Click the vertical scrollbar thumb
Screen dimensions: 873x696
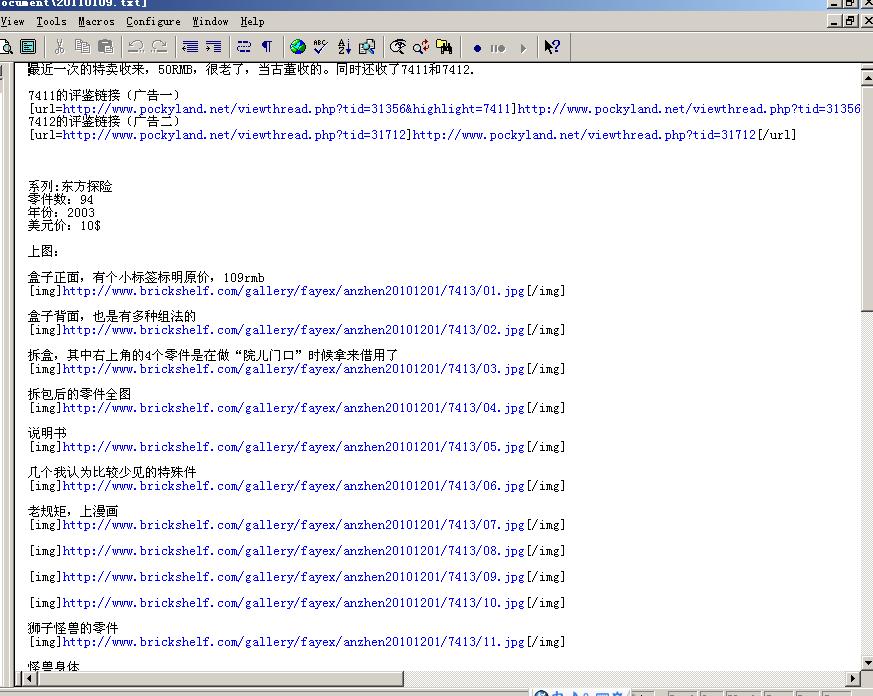pos(867,198)
